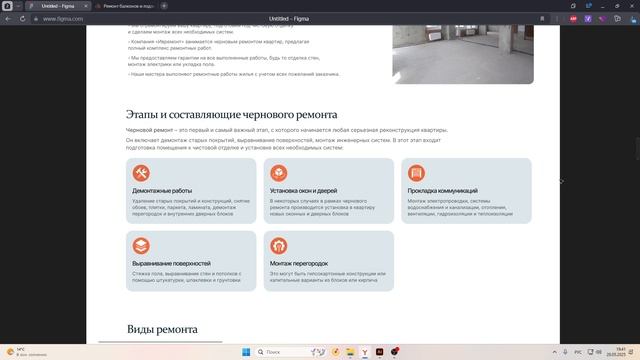Open Adobe Illustrator from the taskbar
This screenshot has width=640, height=360.
pyautogui.click(x=379, y=352)
